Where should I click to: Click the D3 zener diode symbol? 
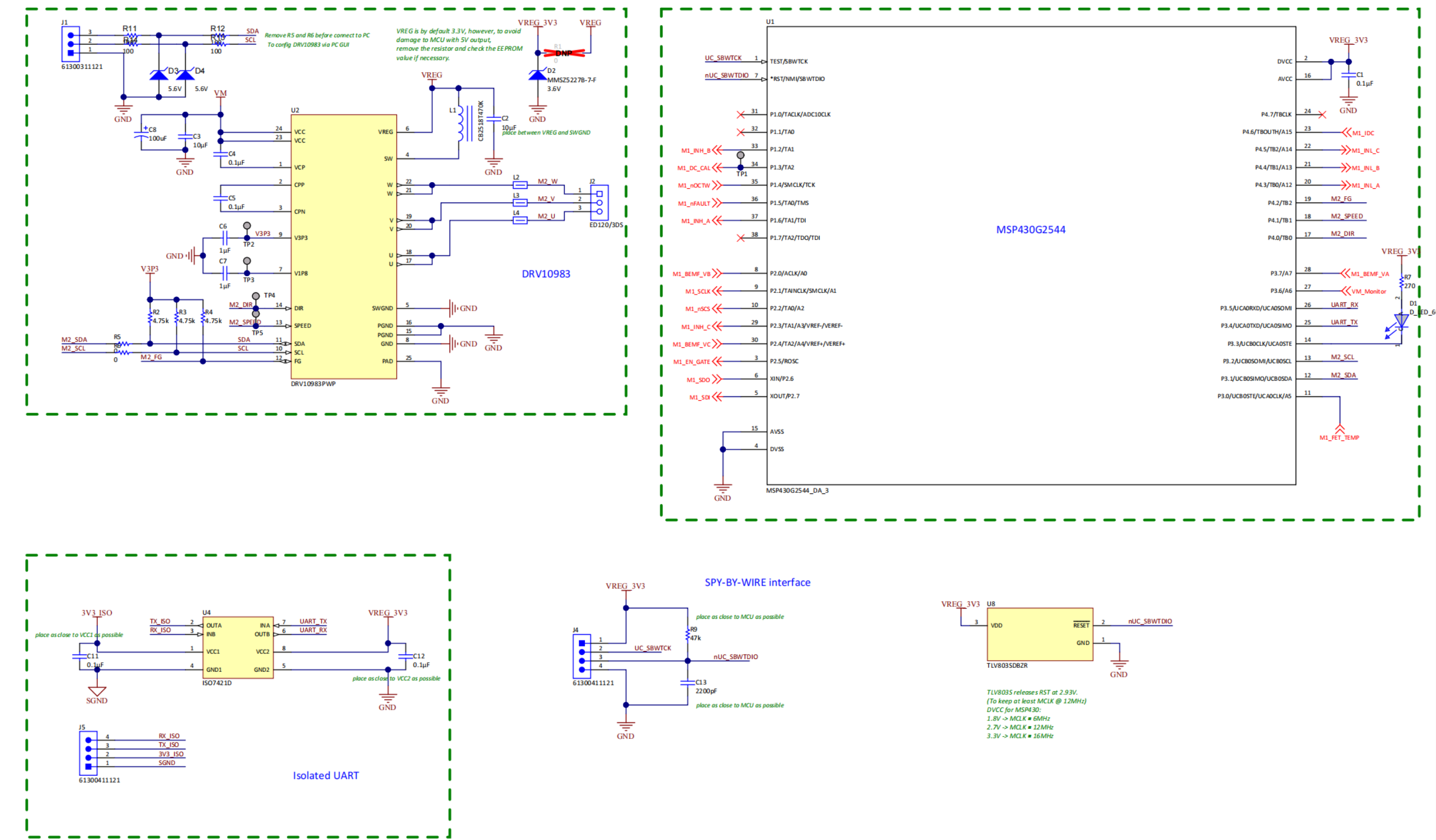tap(158, 74)
